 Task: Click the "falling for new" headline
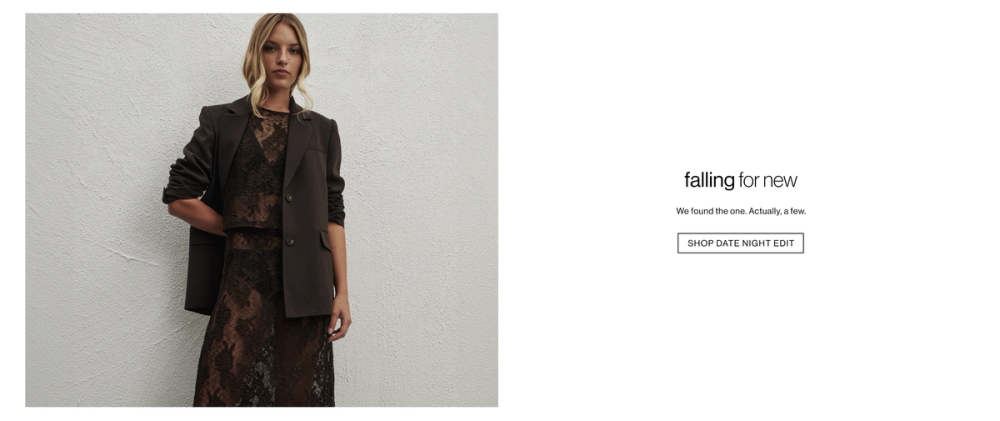(740, 181)
